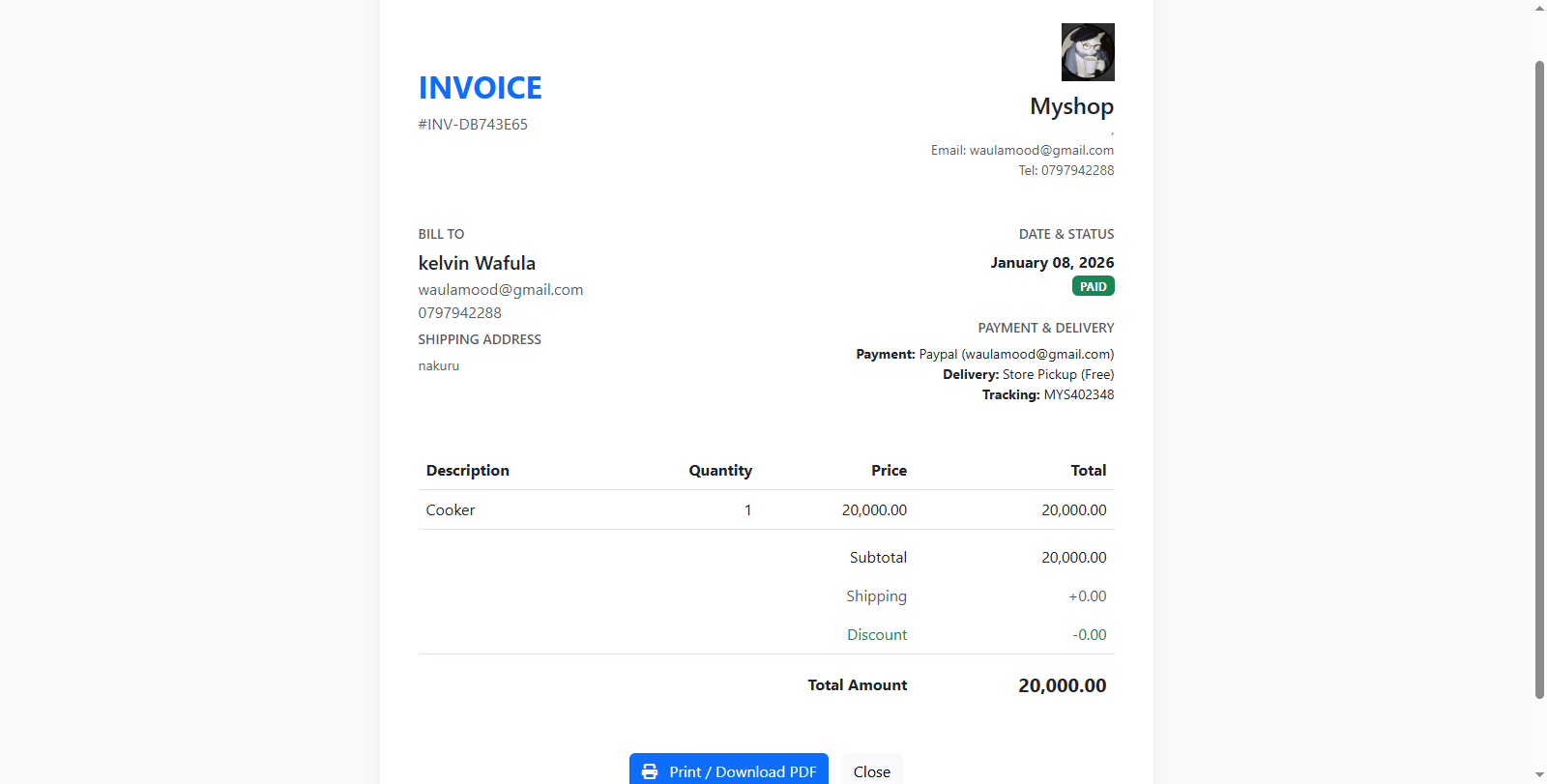Image resolution: width=1547 pixels, height=784 pixels.
Task: Close the invoice view
Action: [871, 771]
